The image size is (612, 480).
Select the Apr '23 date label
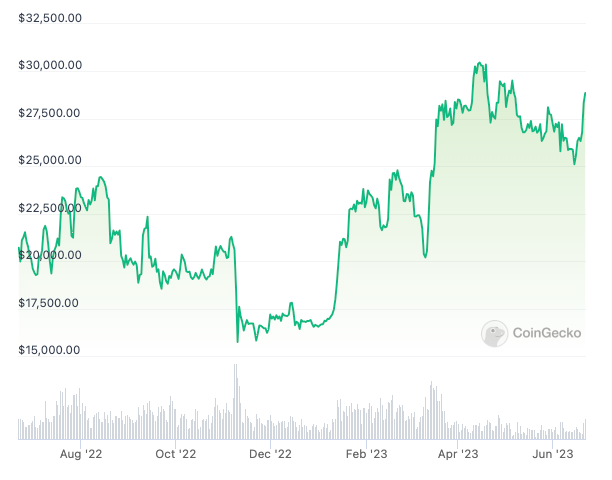[457, 455]
